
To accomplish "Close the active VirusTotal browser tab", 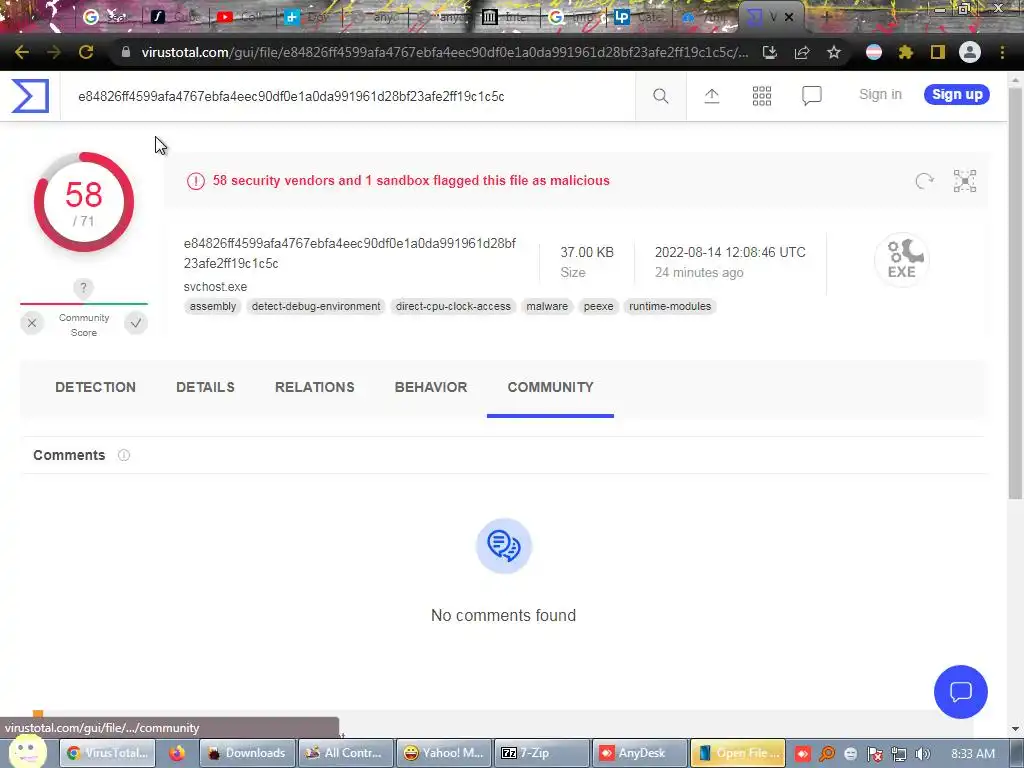I will pyautogui.click(x=789, y=17).
